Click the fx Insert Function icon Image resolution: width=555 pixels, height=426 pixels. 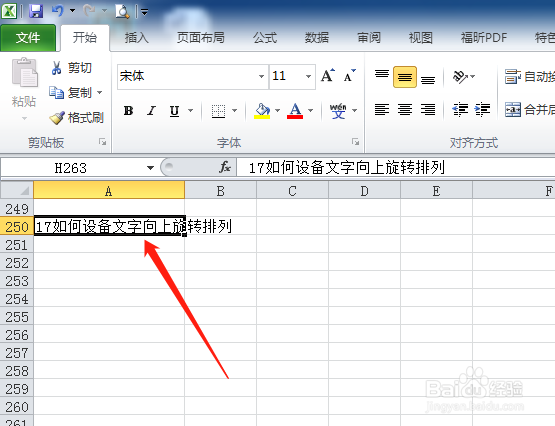pos(225,167)
